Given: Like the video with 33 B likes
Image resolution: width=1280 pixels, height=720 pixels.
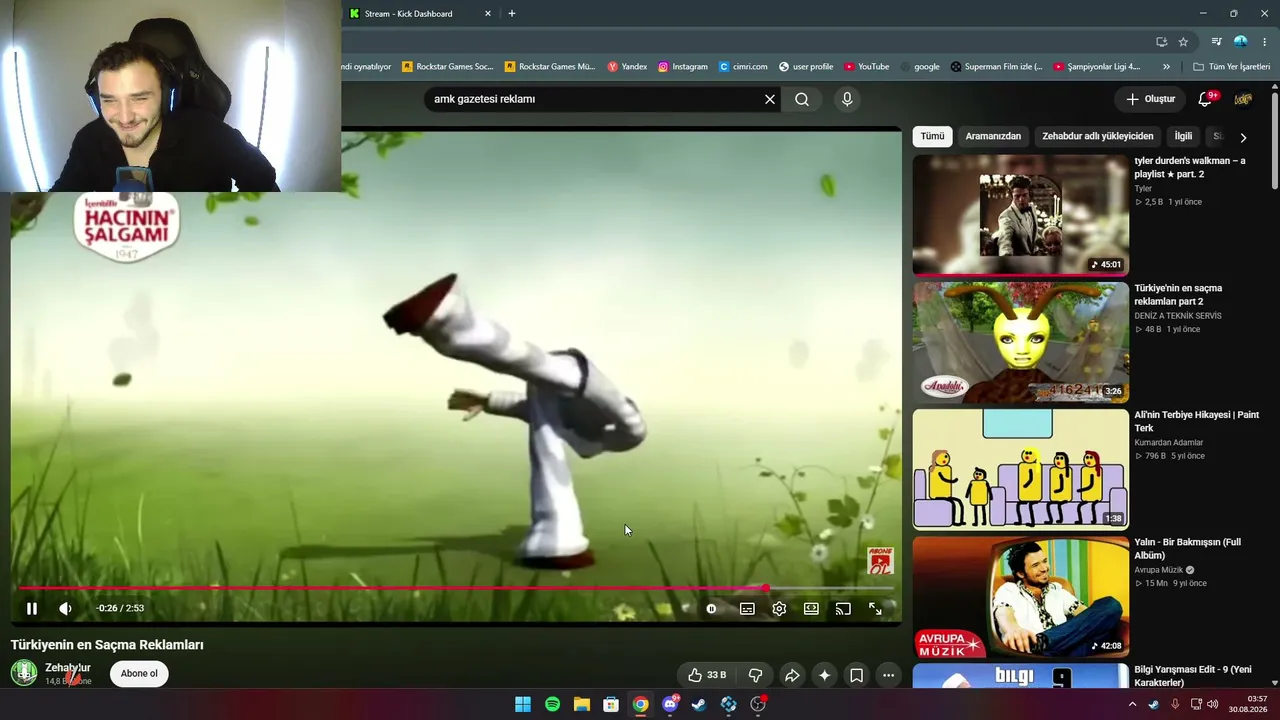Looking at the screenshot, I should pyautogui.click(x=706, y=675).
